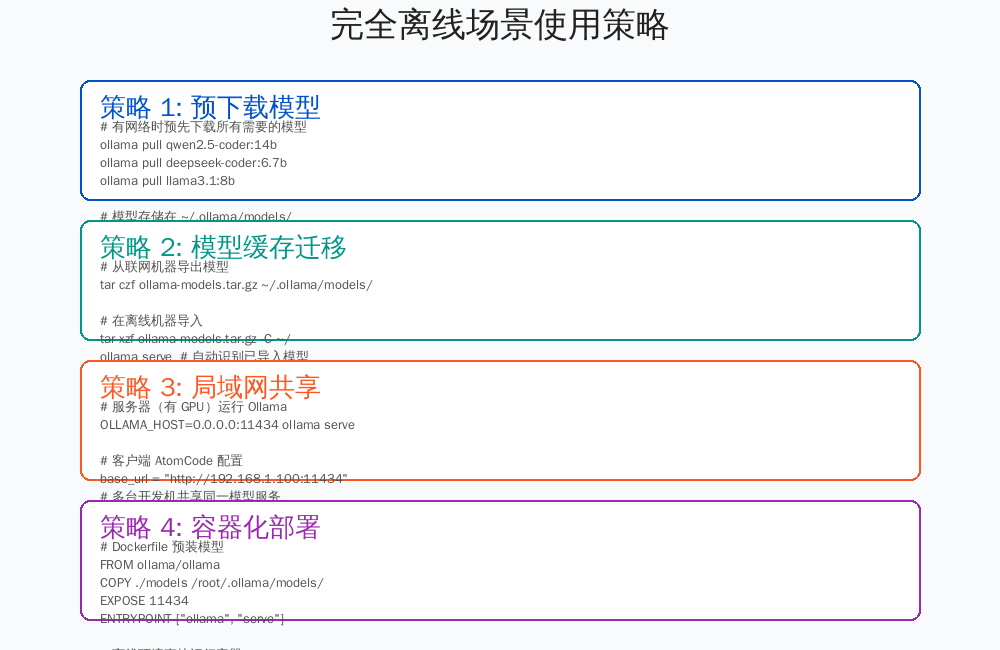Screen dimensions: 1000x650
Task: Click comment 在离线机器导入
Action: [151, 320]
